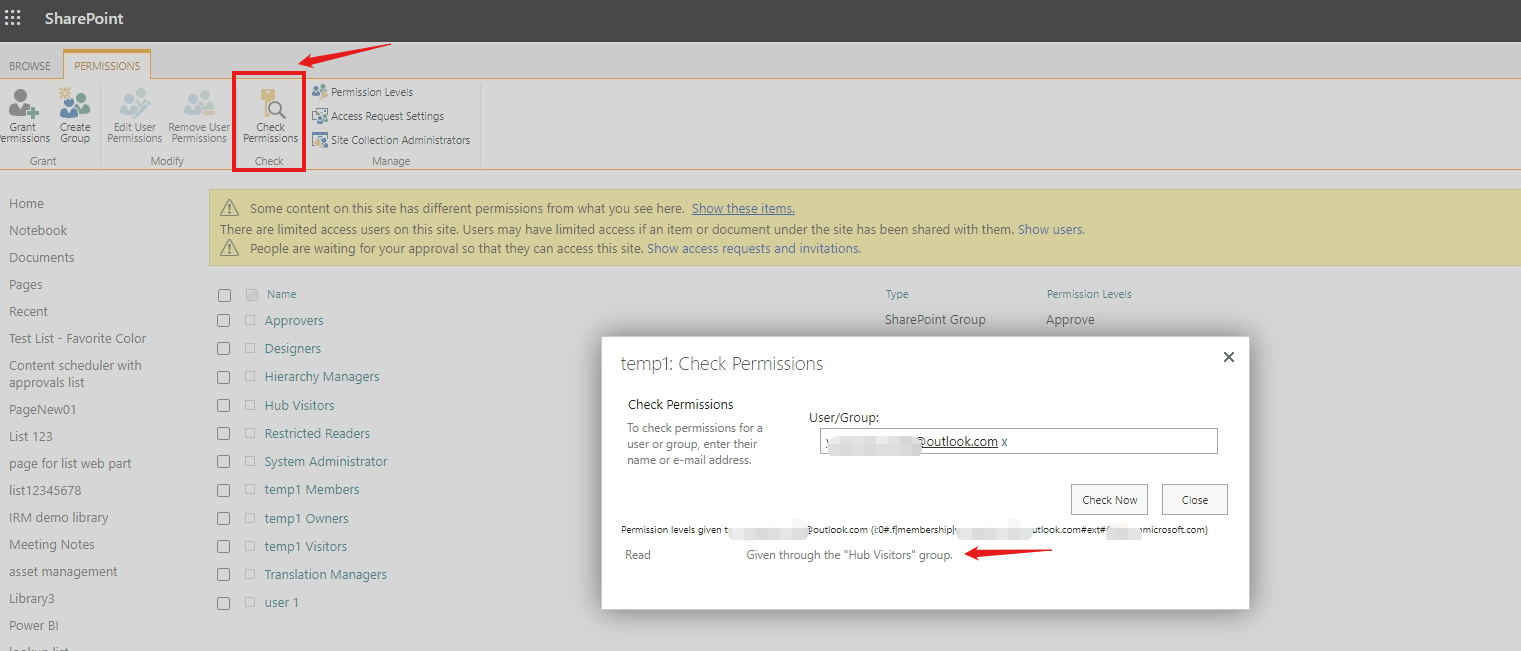Image resolution: width=1521 pixels, height=651 pixels.
Task: Click into the User/Group input field
Action: tap(1018, 441)
